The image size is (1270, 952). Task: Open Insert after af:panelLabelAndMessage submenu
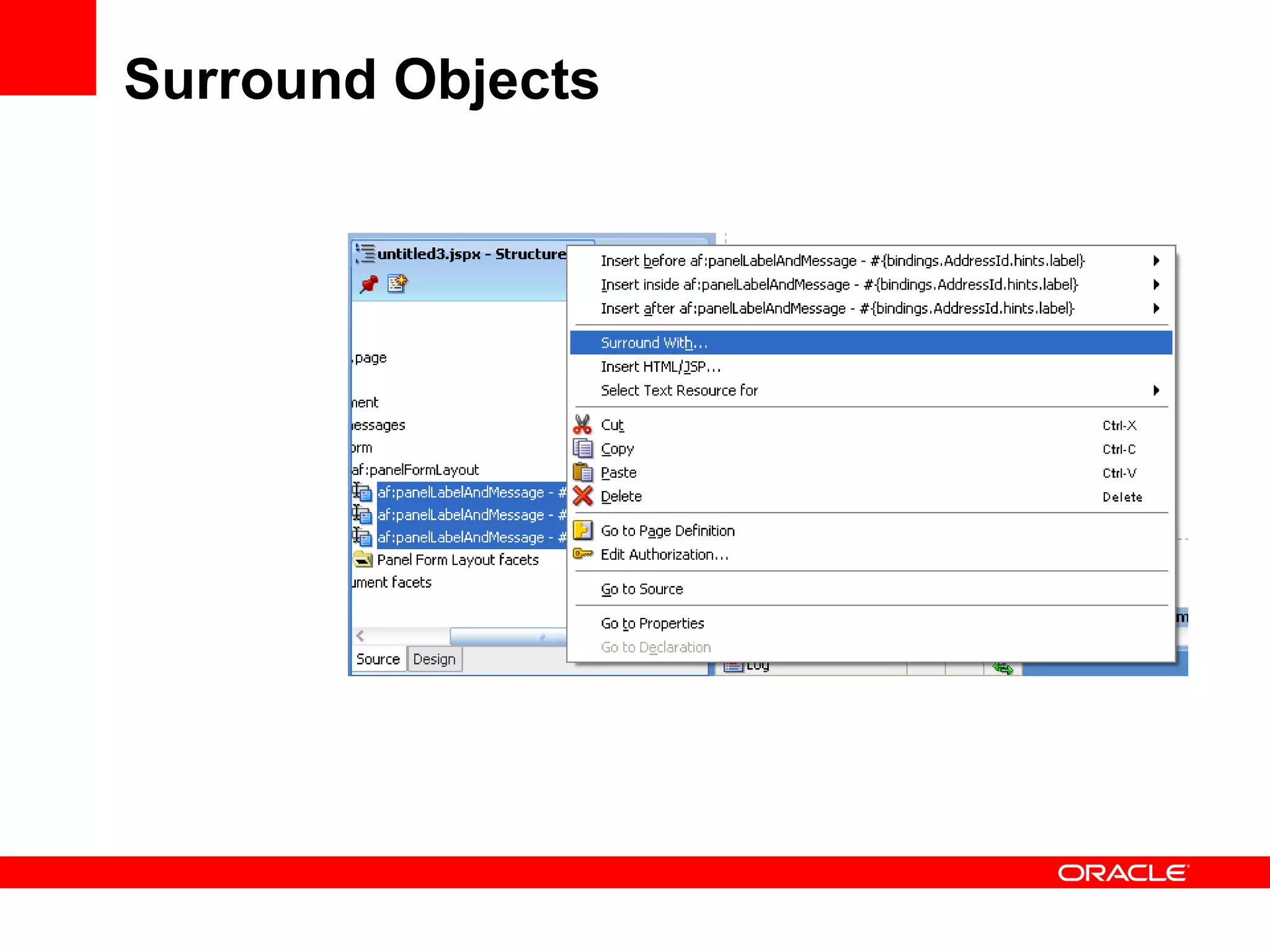[871, 308]
